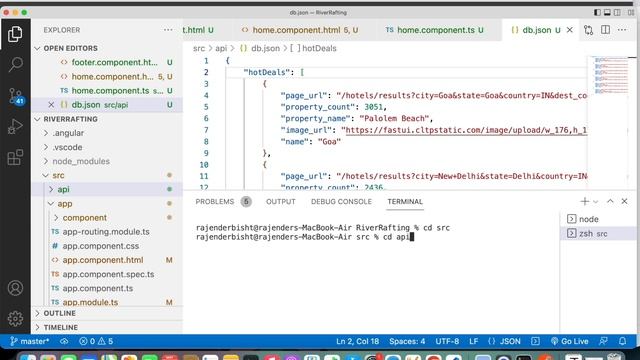
Task: Change end of line sequence LF
Action: [x=473, y=341]
